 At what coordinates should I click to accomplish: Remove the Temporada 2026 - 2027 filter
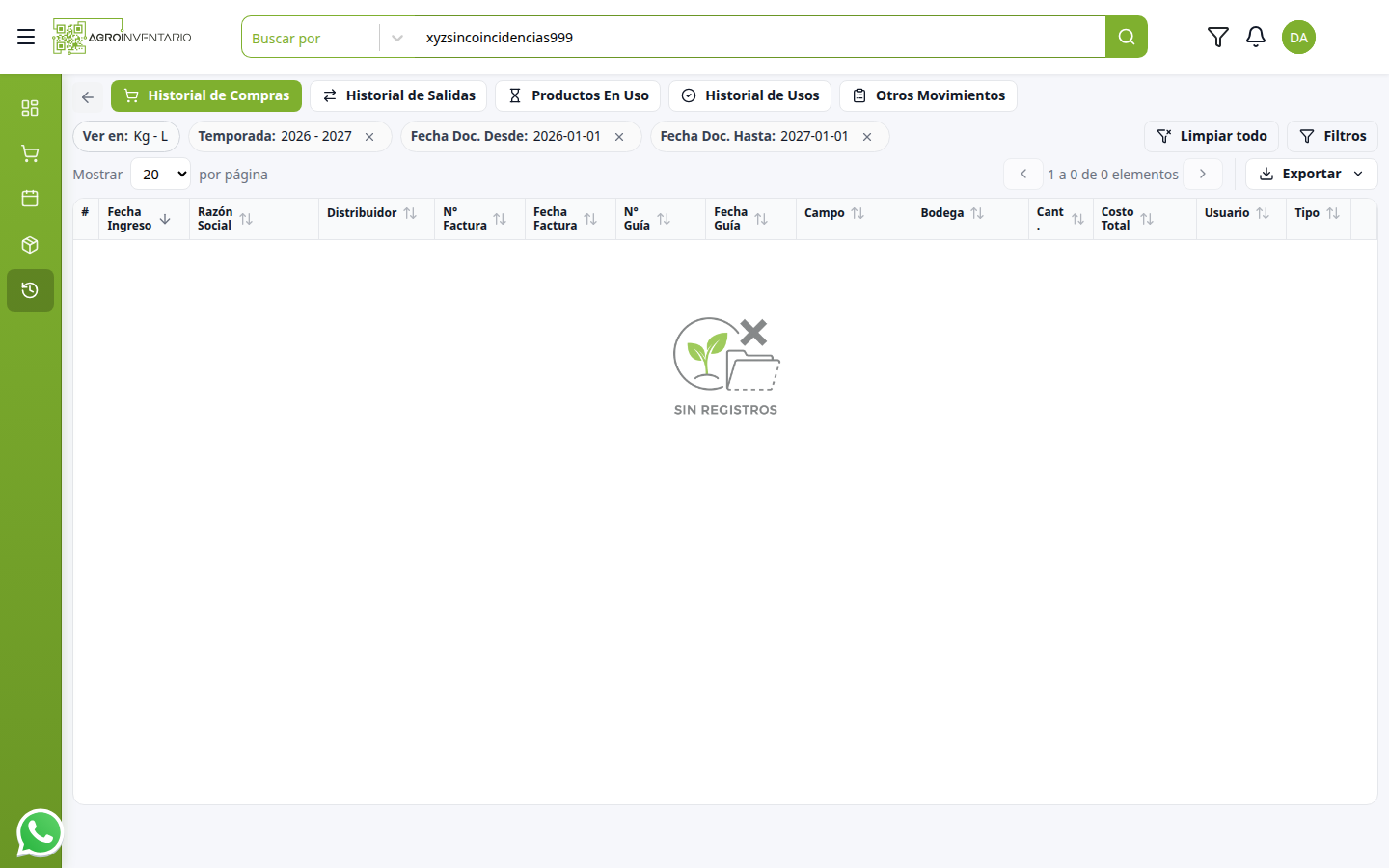369,137
